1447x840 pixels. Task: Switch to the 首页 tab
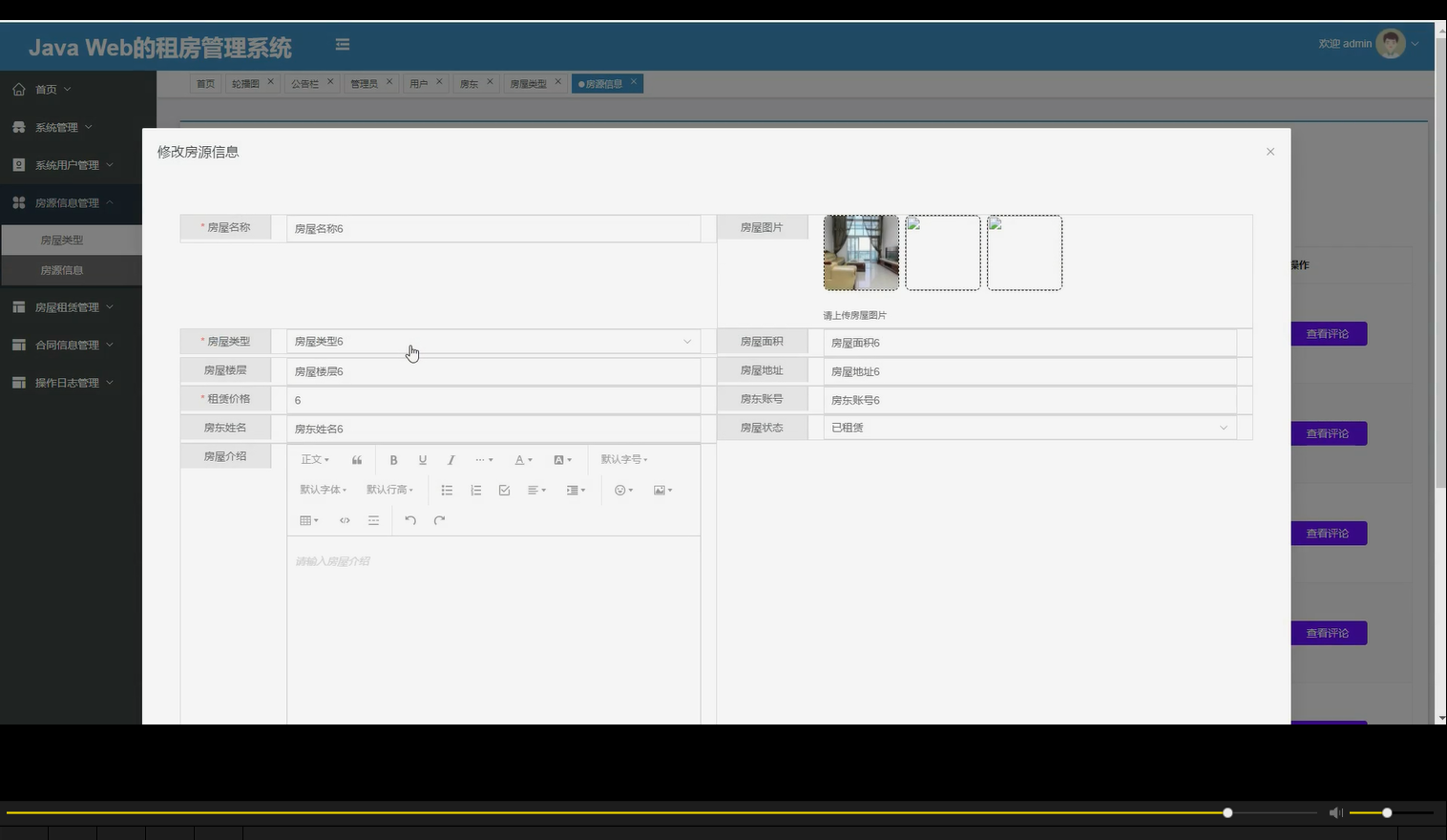pos(205,84)
